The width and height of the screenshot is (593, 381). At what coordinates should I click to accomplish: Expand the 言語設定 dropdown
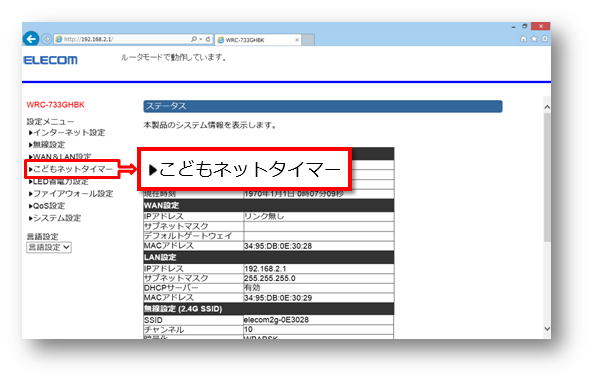49,247
